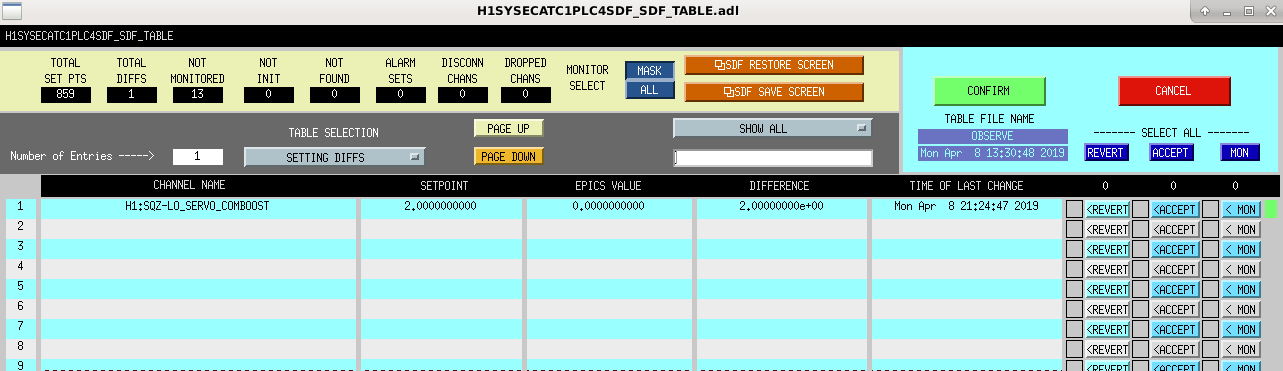Check the monitor checkbox in row 1
The image size is (1283, 371).
point(1210,209)
